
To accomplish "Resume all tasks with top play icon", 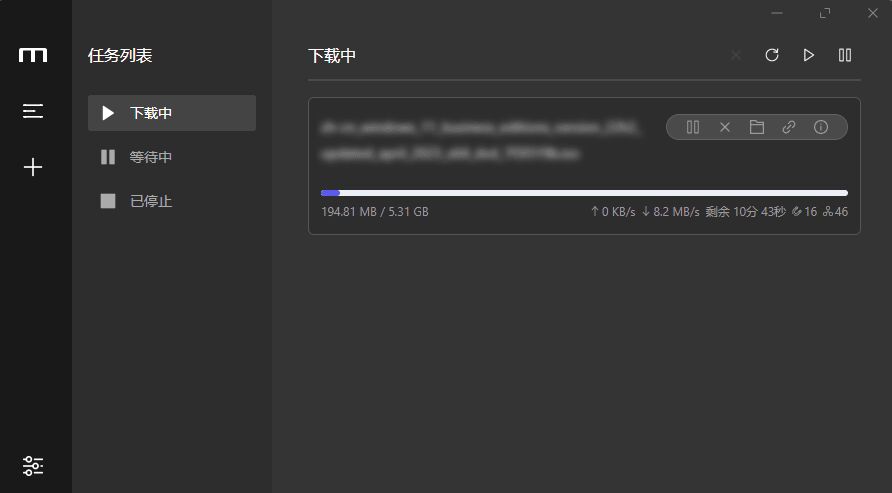I will [808, 55].
